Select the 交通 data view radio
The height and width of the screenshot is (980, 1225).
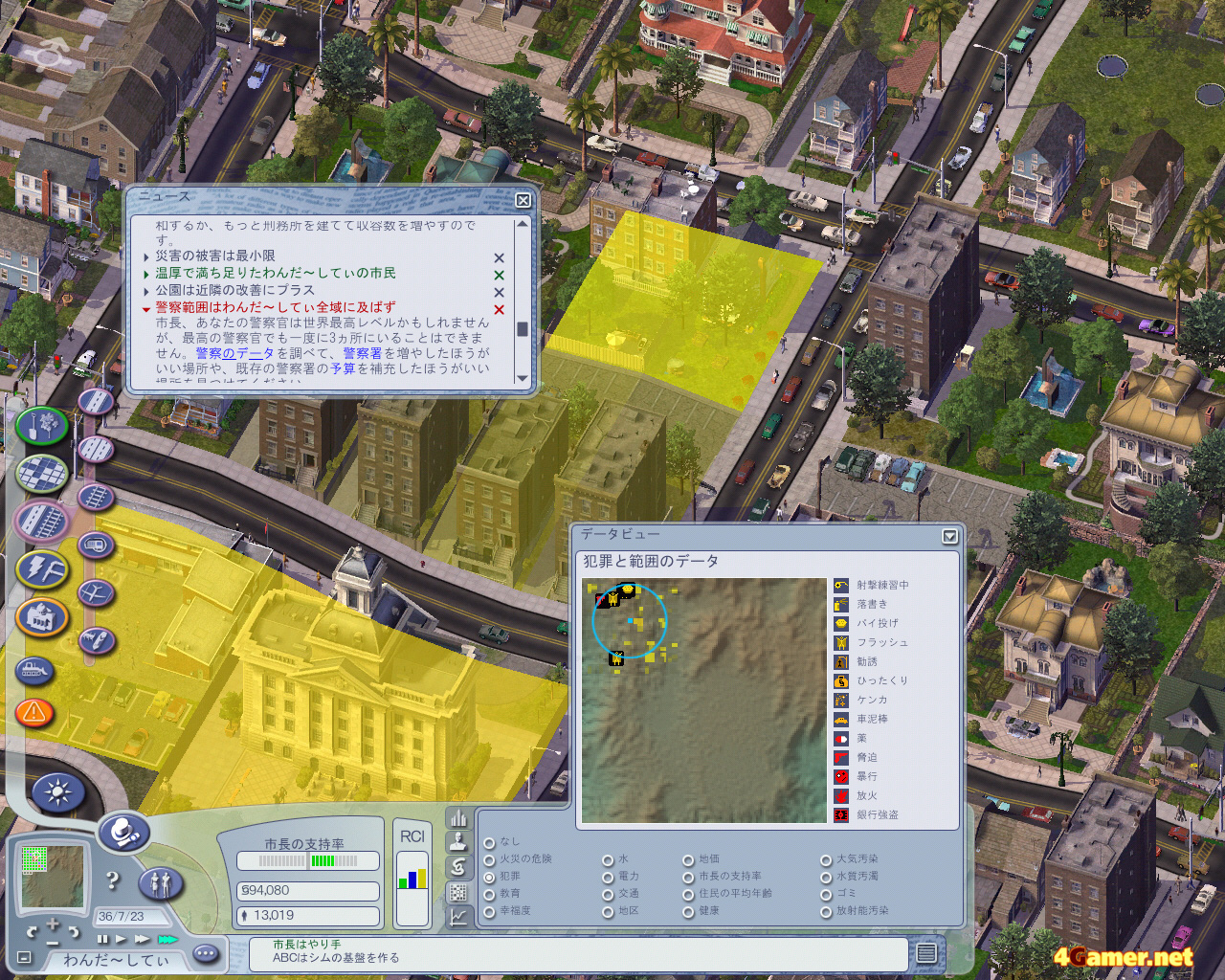point(608,894)
